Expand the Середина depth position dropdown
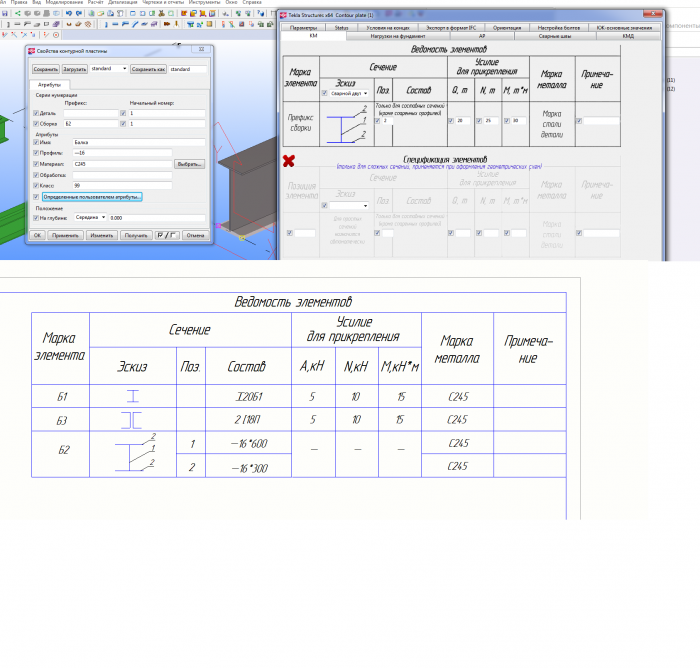This screenshot has height=668, width=700. pyautogui.click(x=90, y=217)
